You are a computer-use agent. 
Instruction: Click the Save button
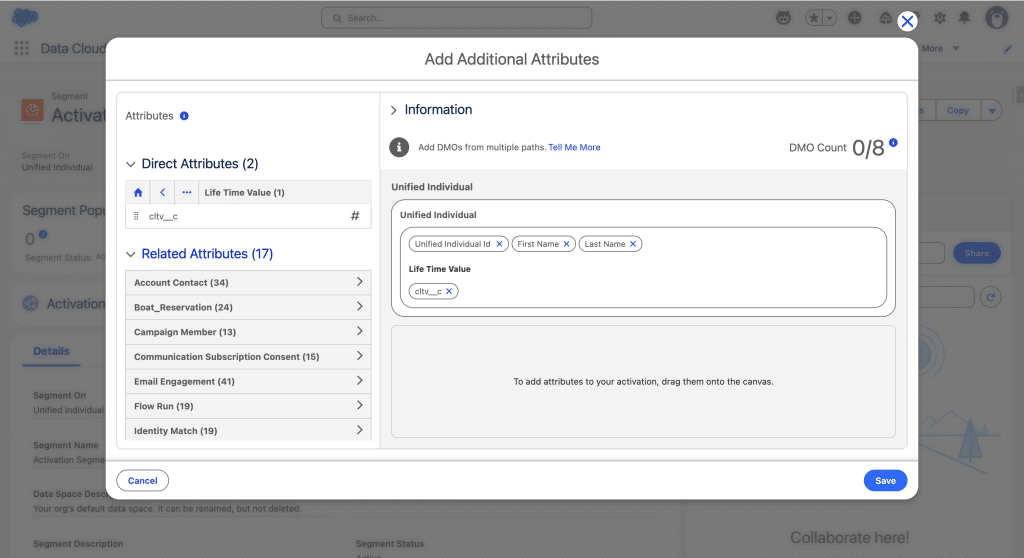tap(885, 481)
